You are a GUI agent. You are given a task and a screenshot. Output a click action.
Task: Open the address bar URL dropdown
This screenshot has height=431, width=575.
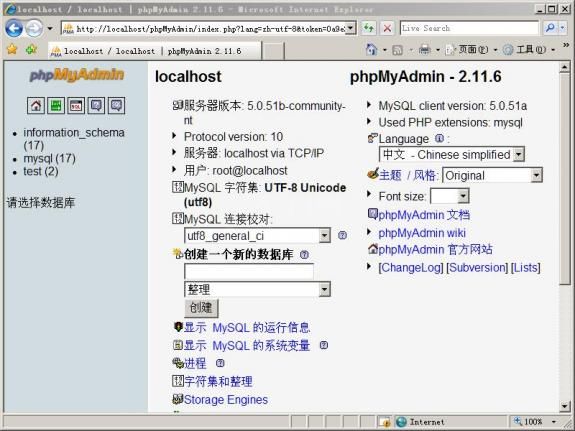tap(351, 28)
